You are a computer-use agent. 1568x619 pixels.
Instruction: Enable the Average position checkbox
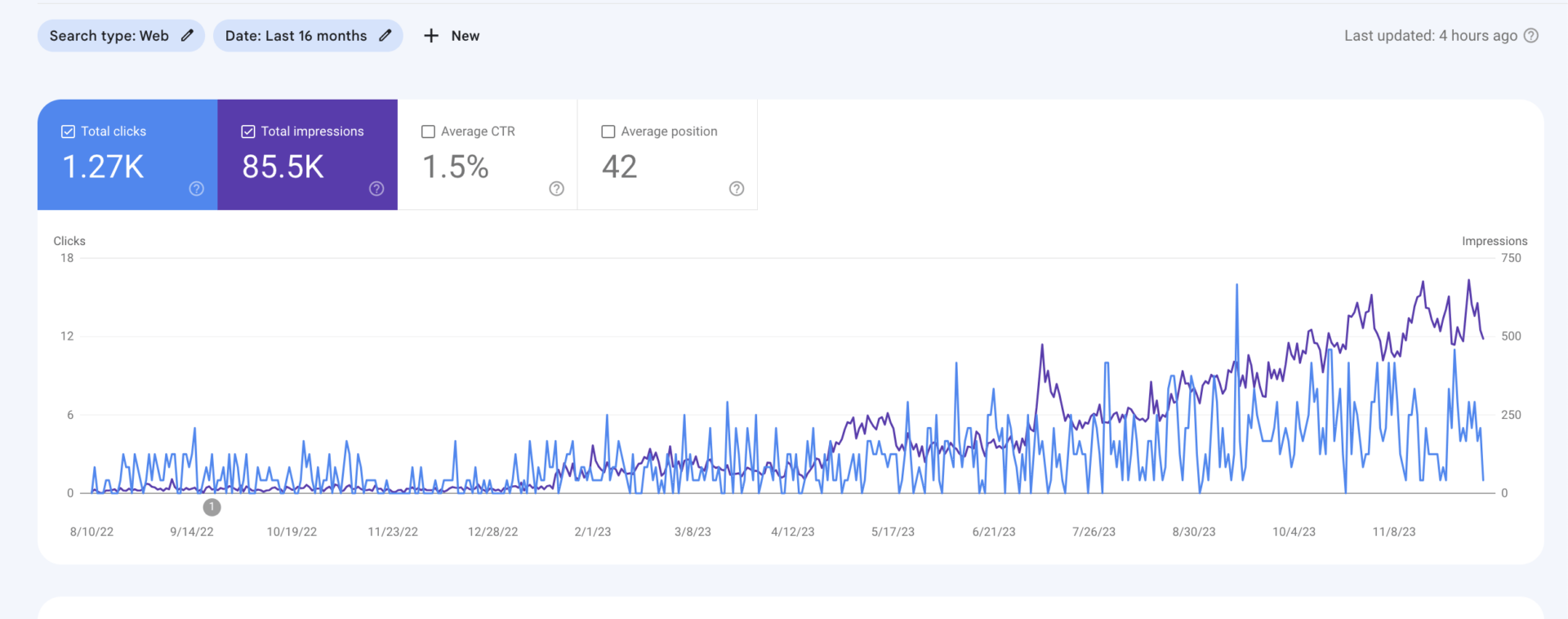[x=608, y=131]
